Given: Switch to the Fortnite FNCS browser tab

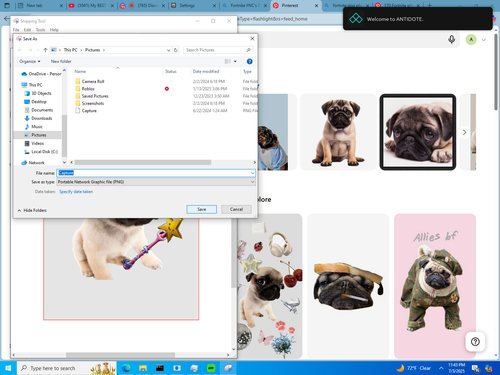Looking at the screenshot, I should click(x=244, y=6).
